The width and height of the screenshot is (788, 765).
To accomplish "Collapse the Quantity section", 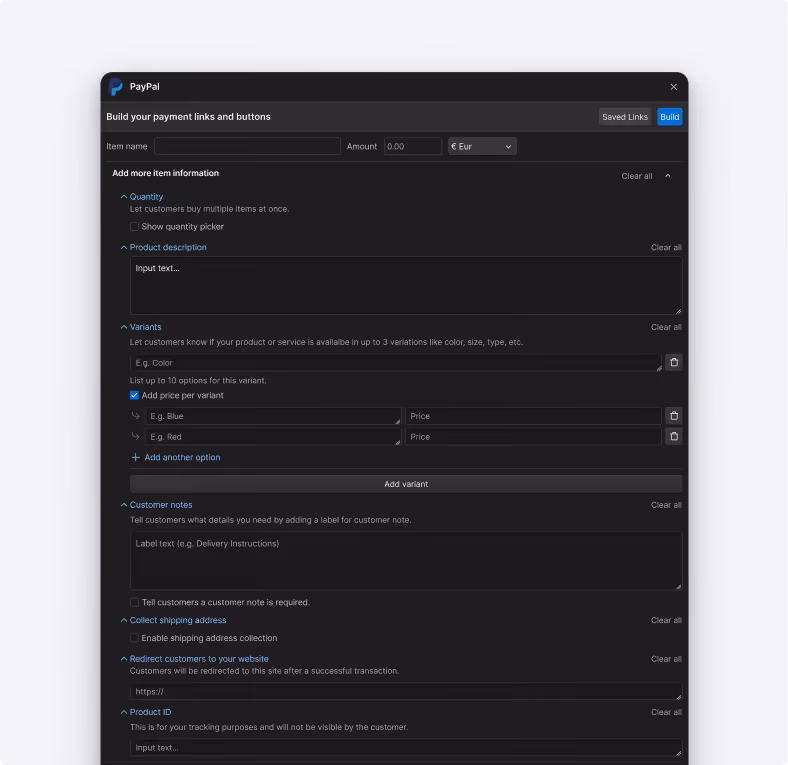I will pyautogui.click(x=124, y=197).
